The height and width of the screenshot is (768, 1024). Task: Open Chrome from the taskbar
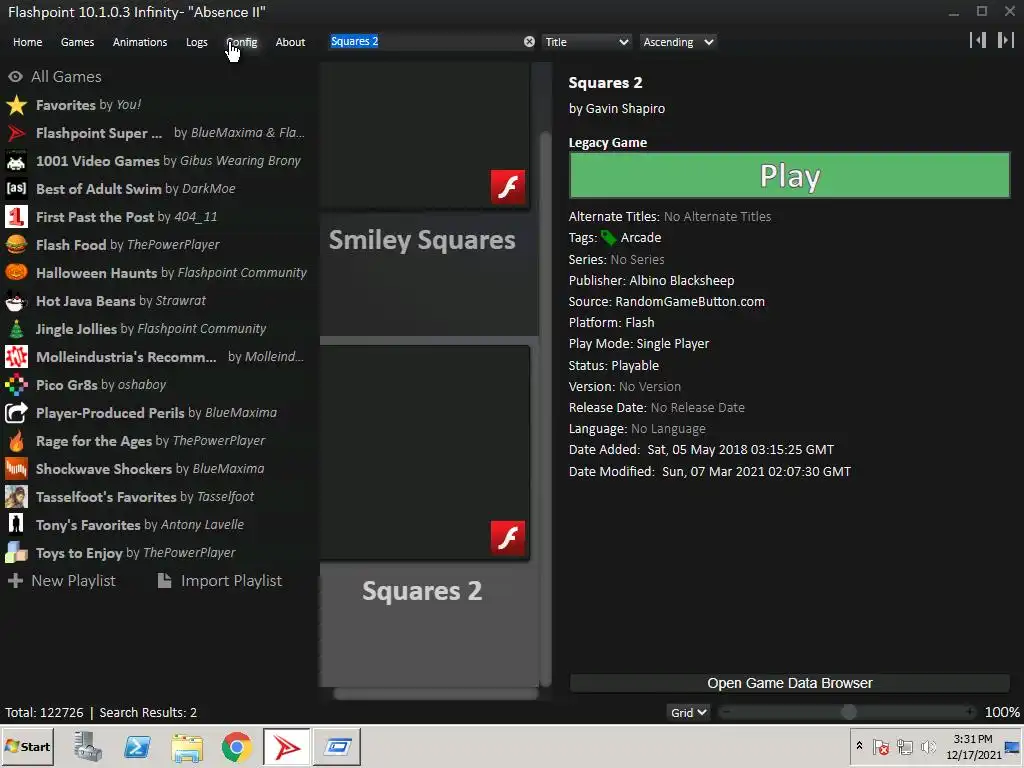click(x=236, y=747)
